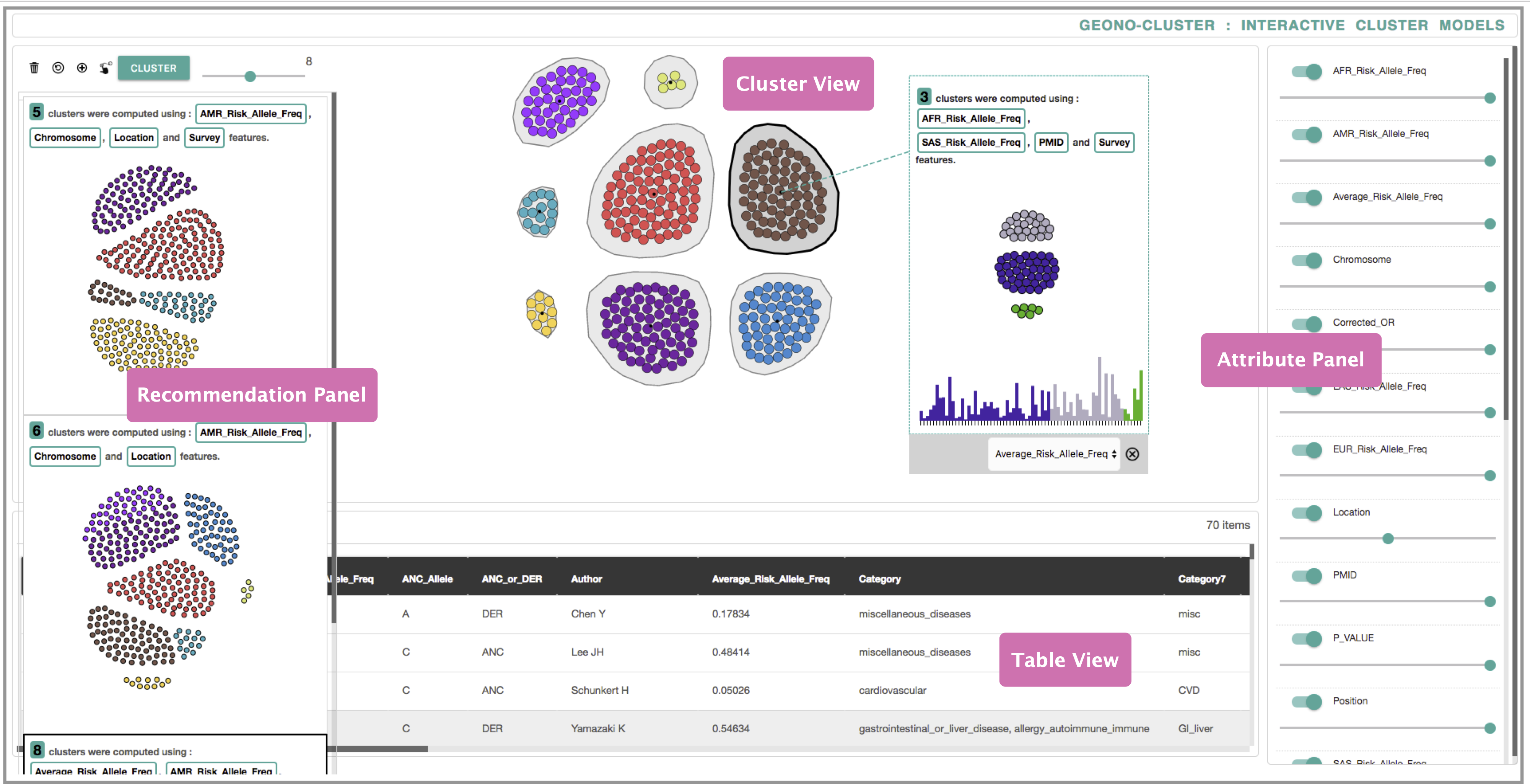This screenshot has height=784, width=1530.
Task: Select the Survey feature tag in recommendation 5
Action: 204,137
